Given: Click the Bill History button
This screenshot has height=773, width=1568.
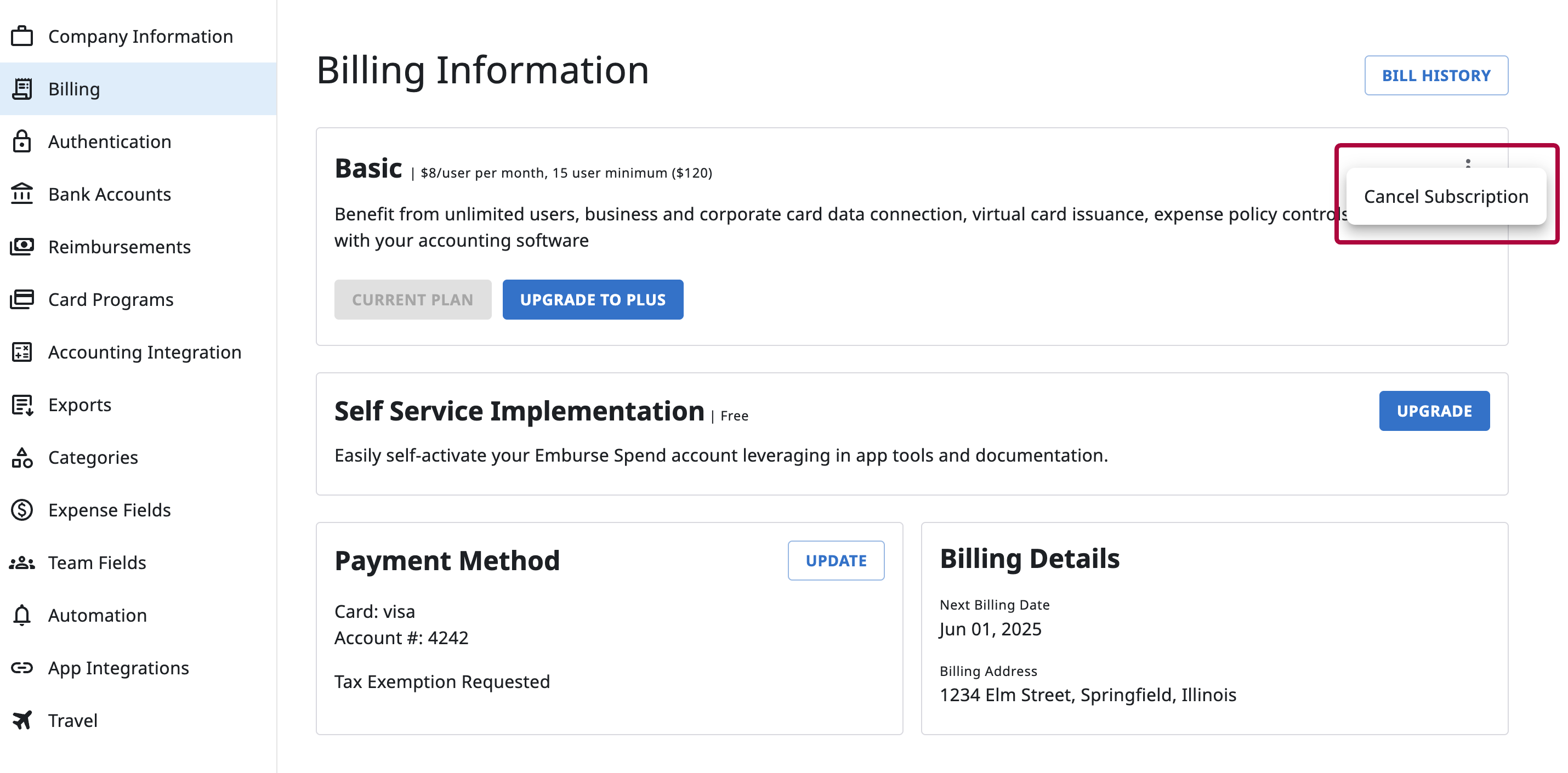Looking at the screenshot, I should click(1435, 76).
